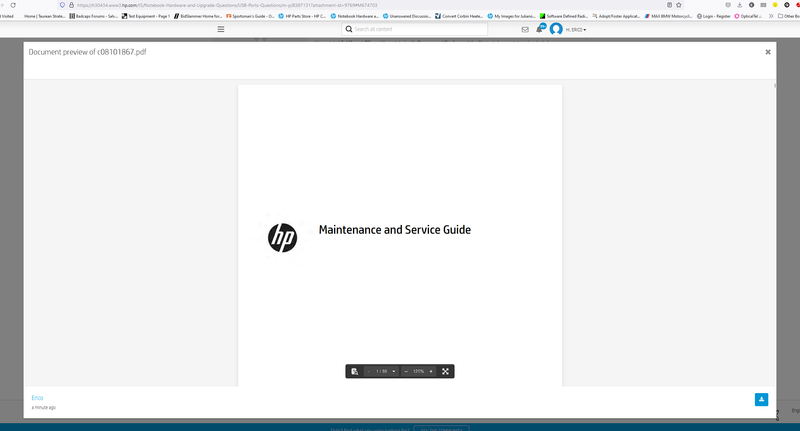Viewport: 800px width, 431px height.
Task: Open My Images for Juliano bookmark
Action: pyautogui.click(x=511, y=16)
